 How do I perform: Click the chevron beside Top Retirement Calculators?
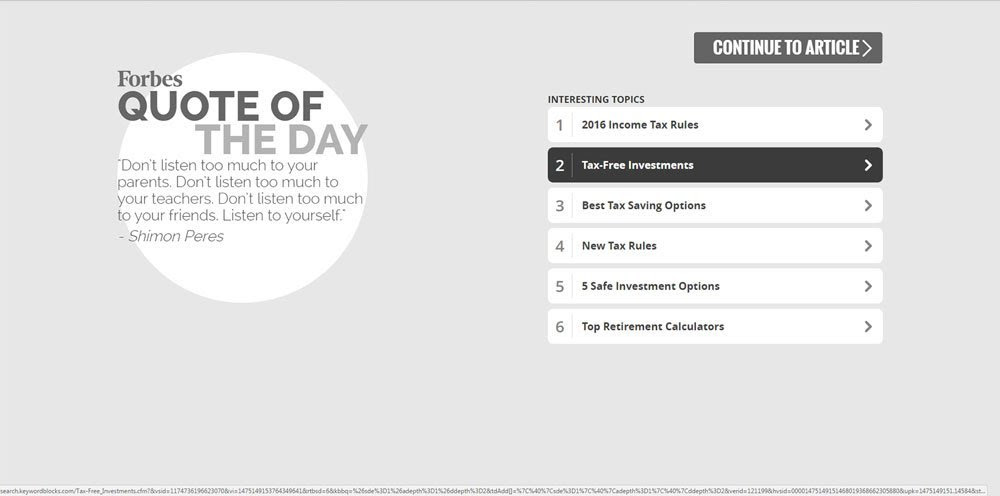868,327
